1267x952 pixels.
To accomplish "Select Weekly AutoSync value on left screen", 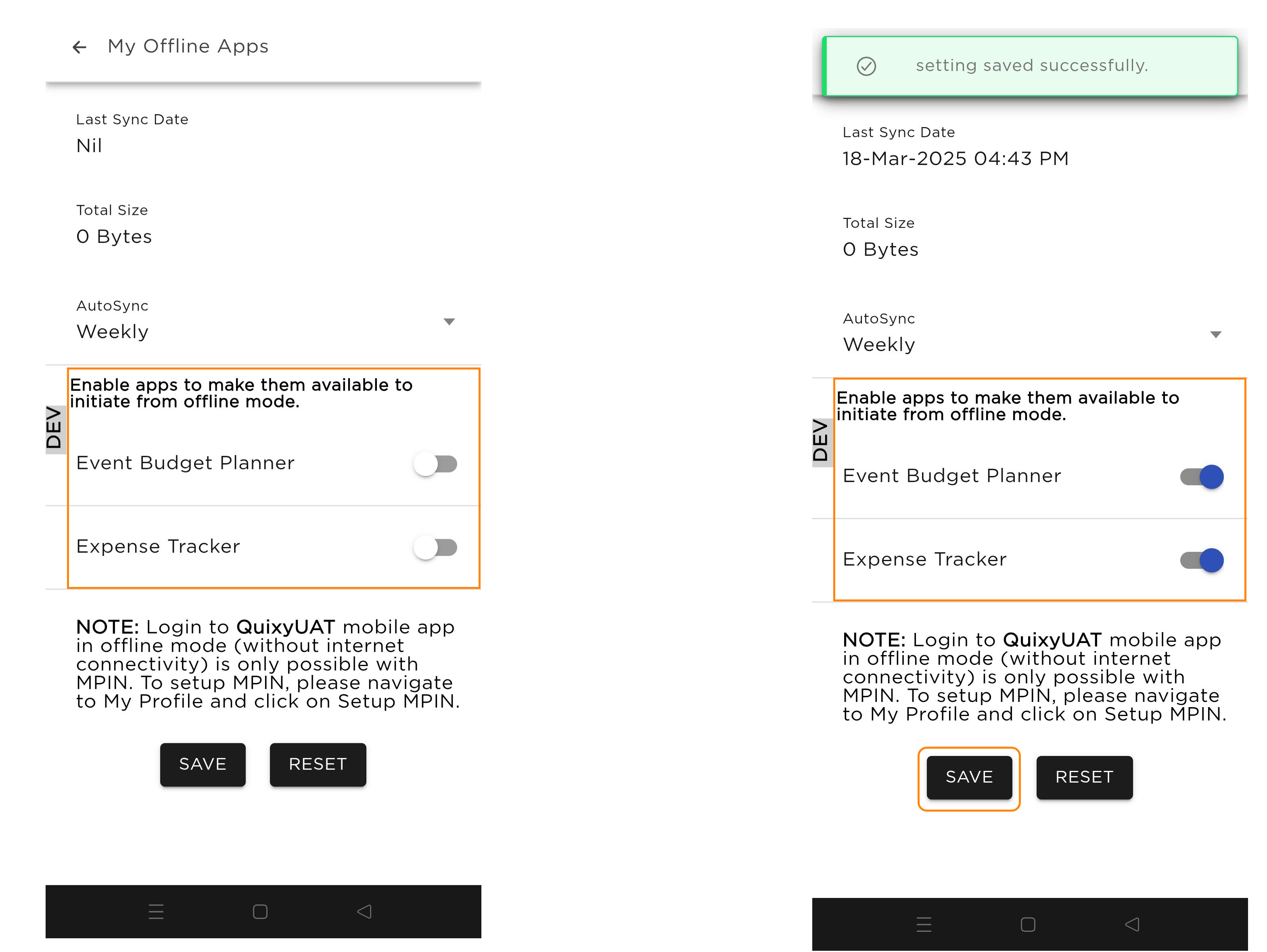I will click(112, 332).
